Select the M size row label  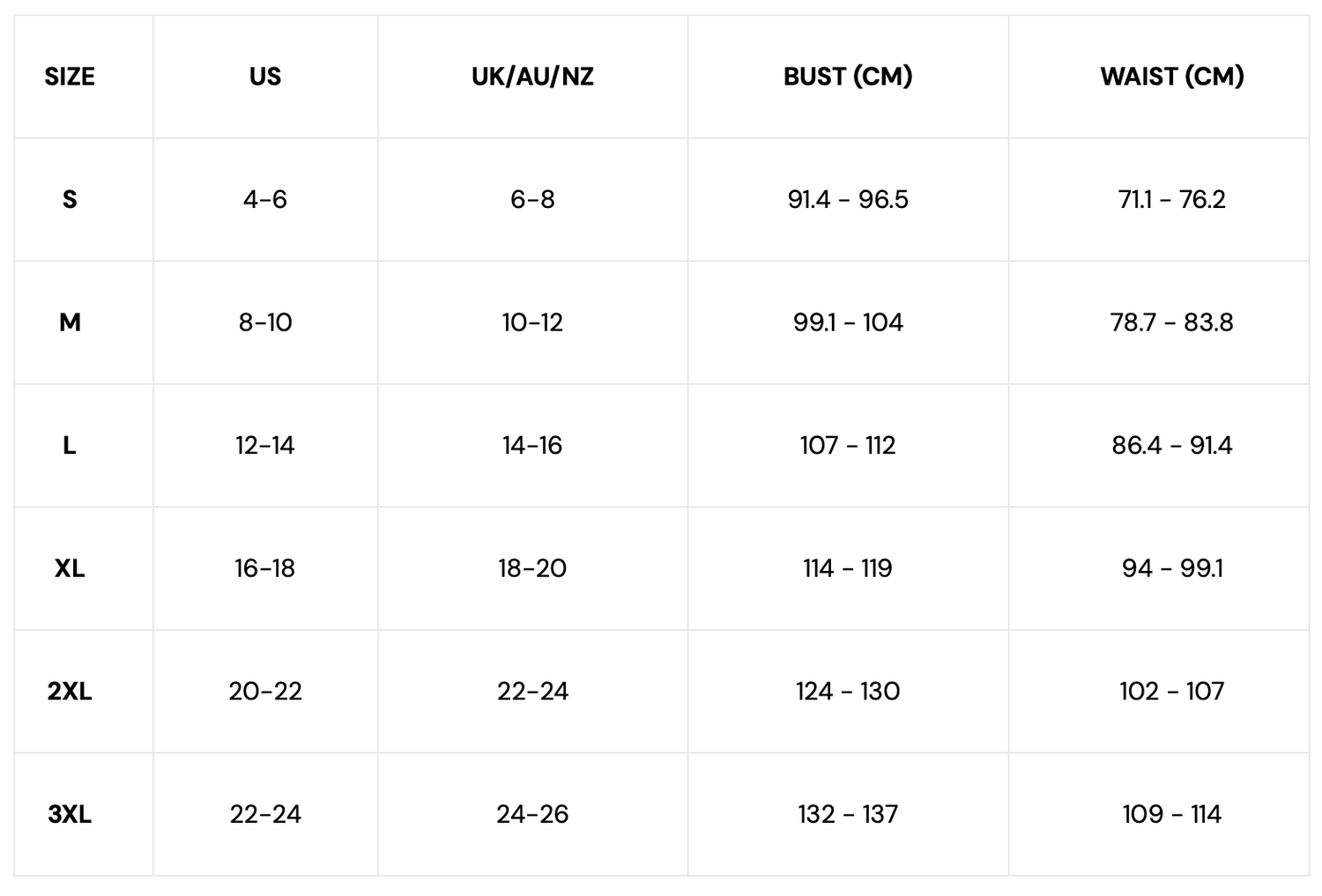tap(70, 322)
